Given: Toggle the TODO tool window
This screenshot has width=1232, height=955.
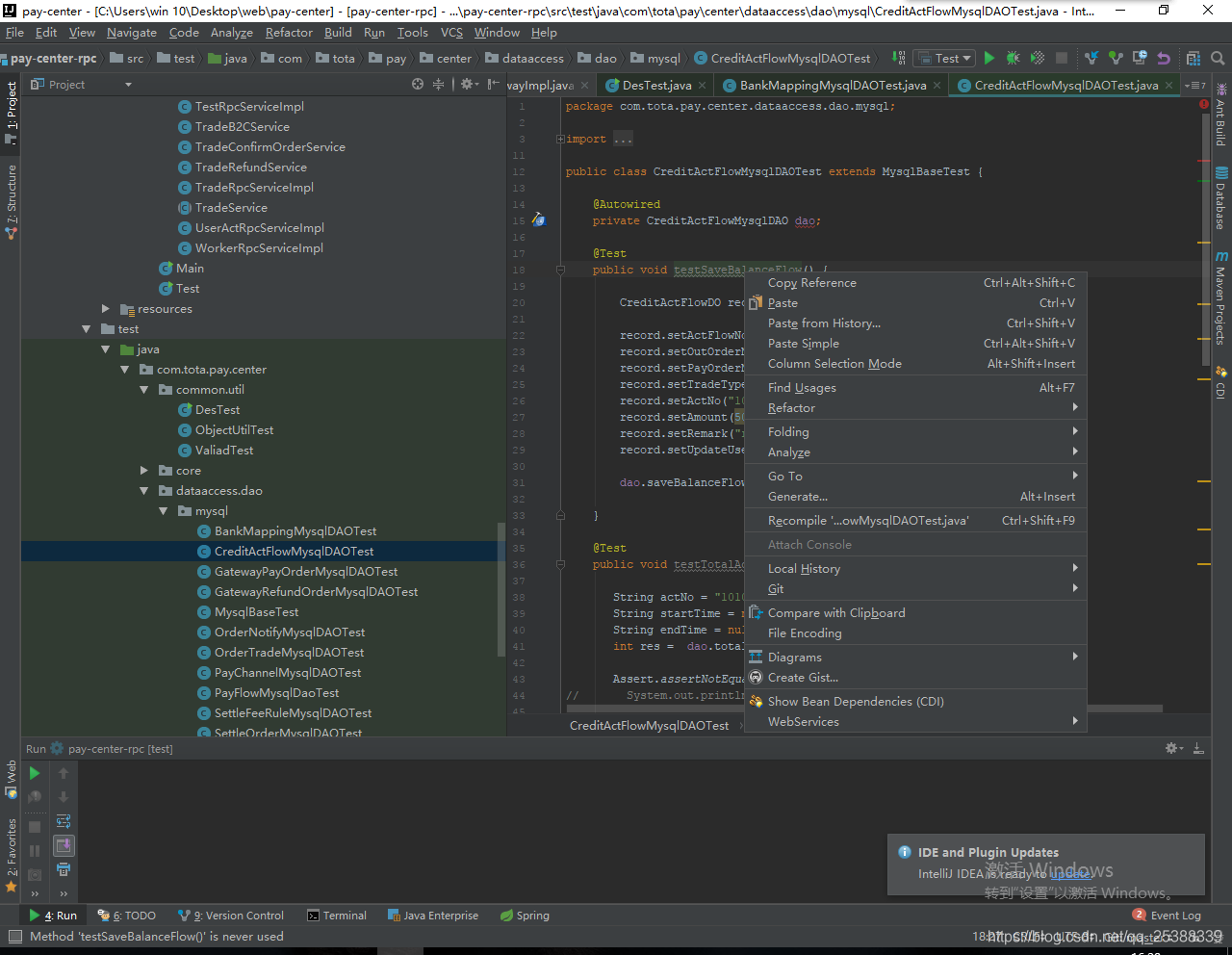Looking at the screenshot, I should coord(127,916).
